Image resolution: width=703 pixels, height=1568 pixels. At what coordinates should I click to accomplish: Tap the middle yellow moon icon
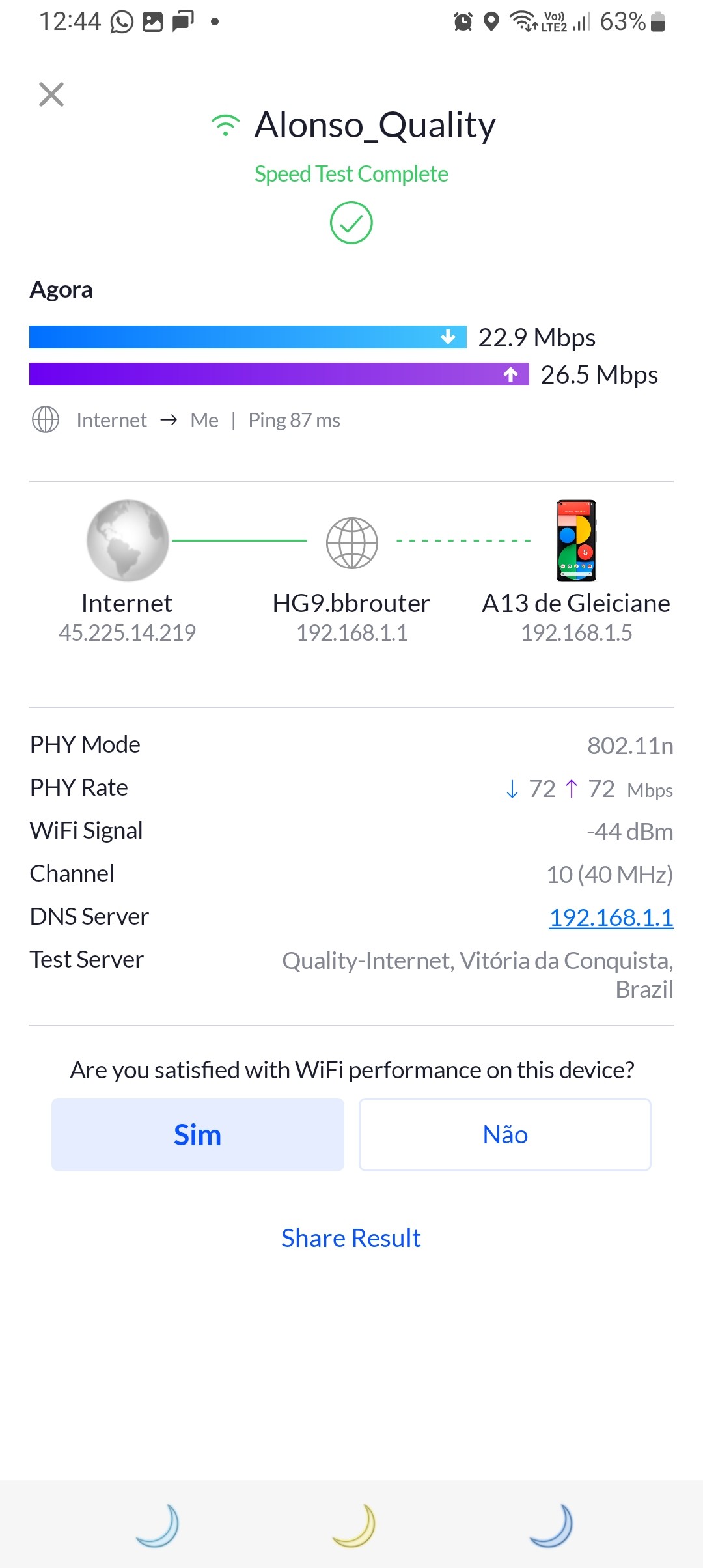pos(355,1525)
